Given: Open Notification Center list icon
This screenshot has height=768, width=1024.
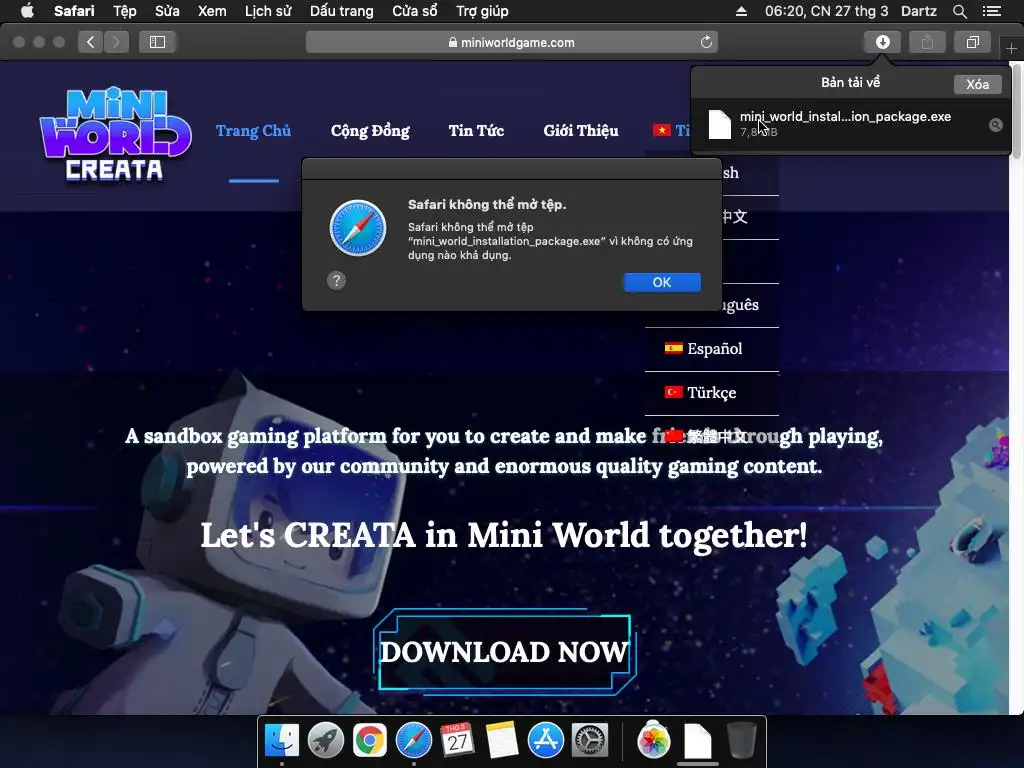Looking at the screenshot, I should 992,11.
